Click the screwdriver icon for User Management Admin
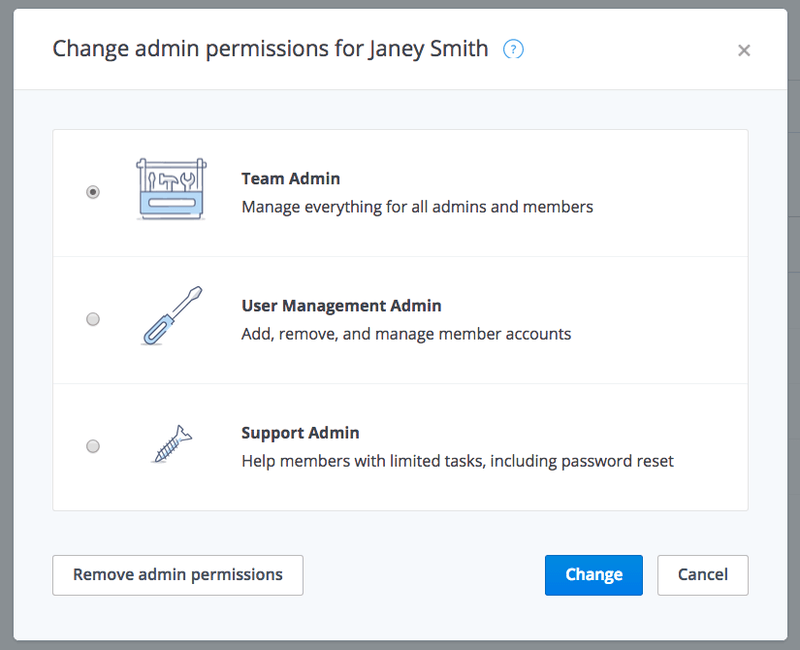Viewport: 800px width, 650px height. point(171,318)
